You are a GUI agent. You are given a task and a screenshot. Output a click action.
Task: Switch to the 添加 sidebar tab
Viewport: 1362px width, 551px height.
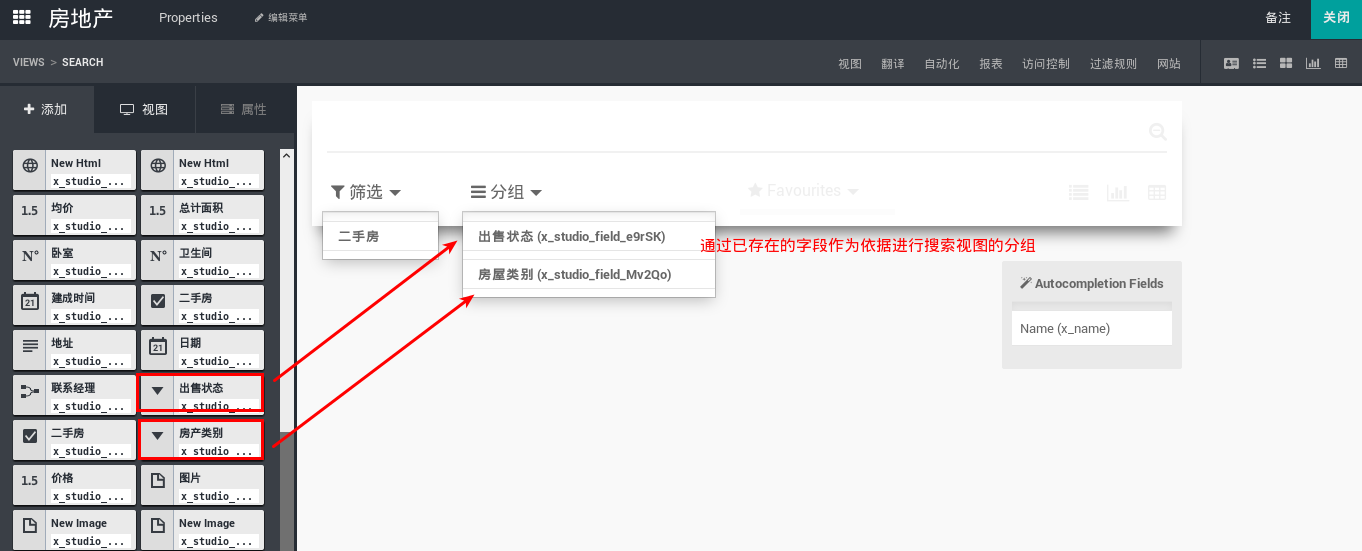click(46, 110)
